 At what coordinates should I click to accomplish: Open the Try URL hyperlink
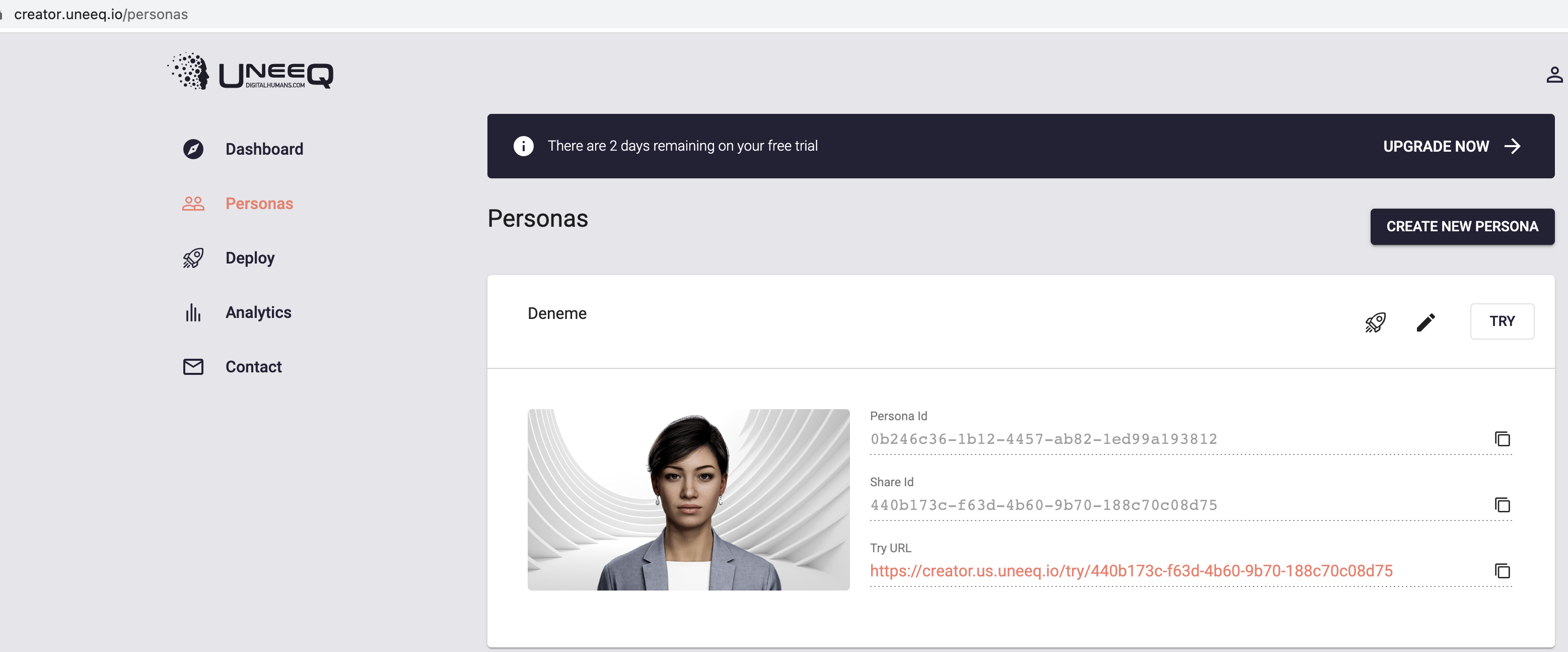[1130, 571]
